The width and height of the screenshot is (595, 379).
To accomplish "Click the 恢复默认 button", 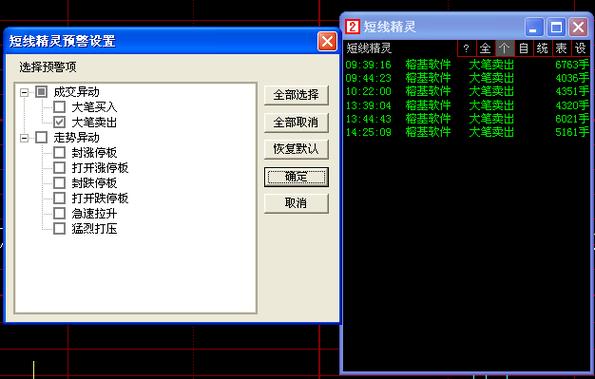I will tap(296, 149).
